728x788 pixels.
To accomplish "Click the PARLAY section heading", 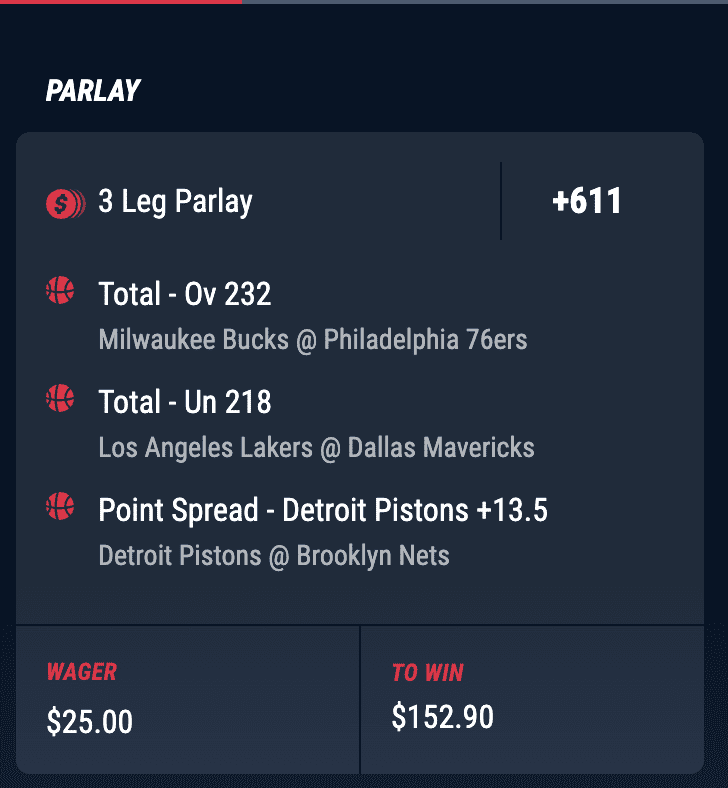I will tap(93, 91).
